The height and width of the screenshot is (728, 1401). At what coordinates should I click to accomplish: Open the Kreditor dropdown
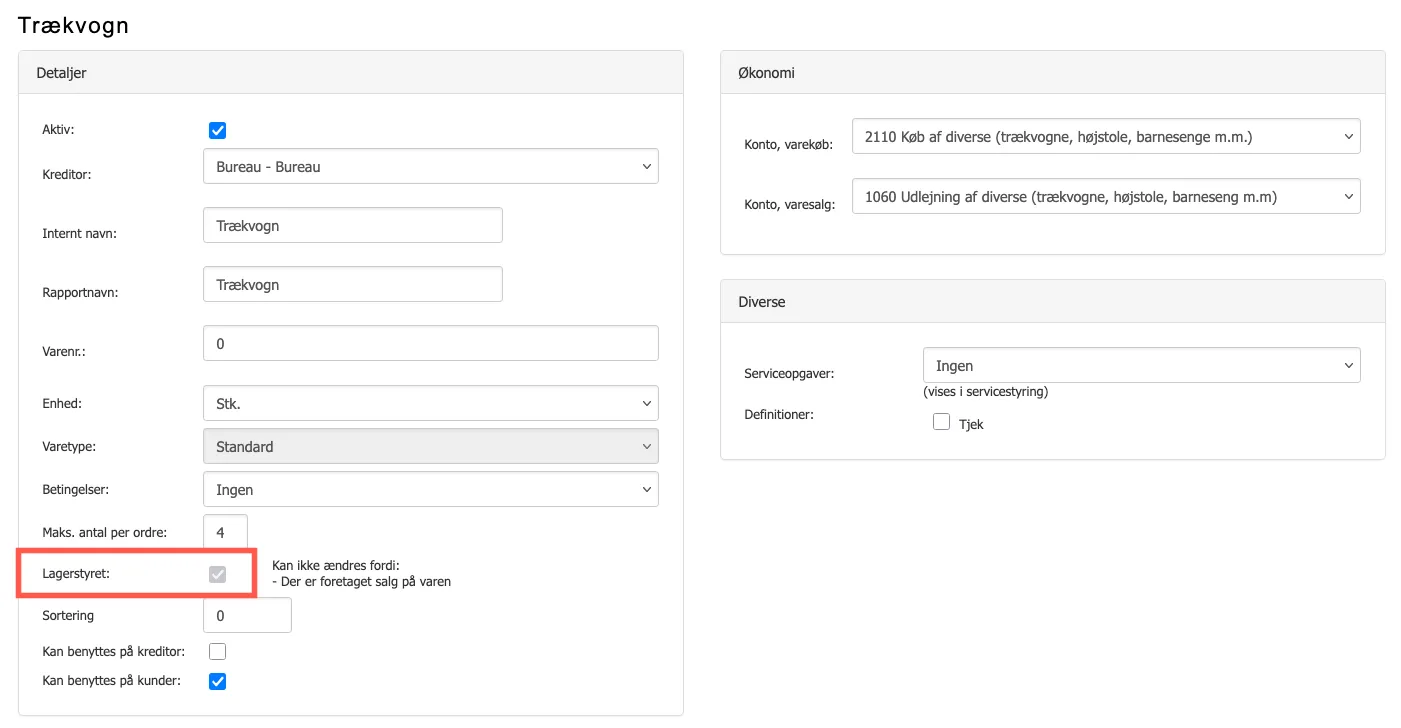tap(430, 167)
